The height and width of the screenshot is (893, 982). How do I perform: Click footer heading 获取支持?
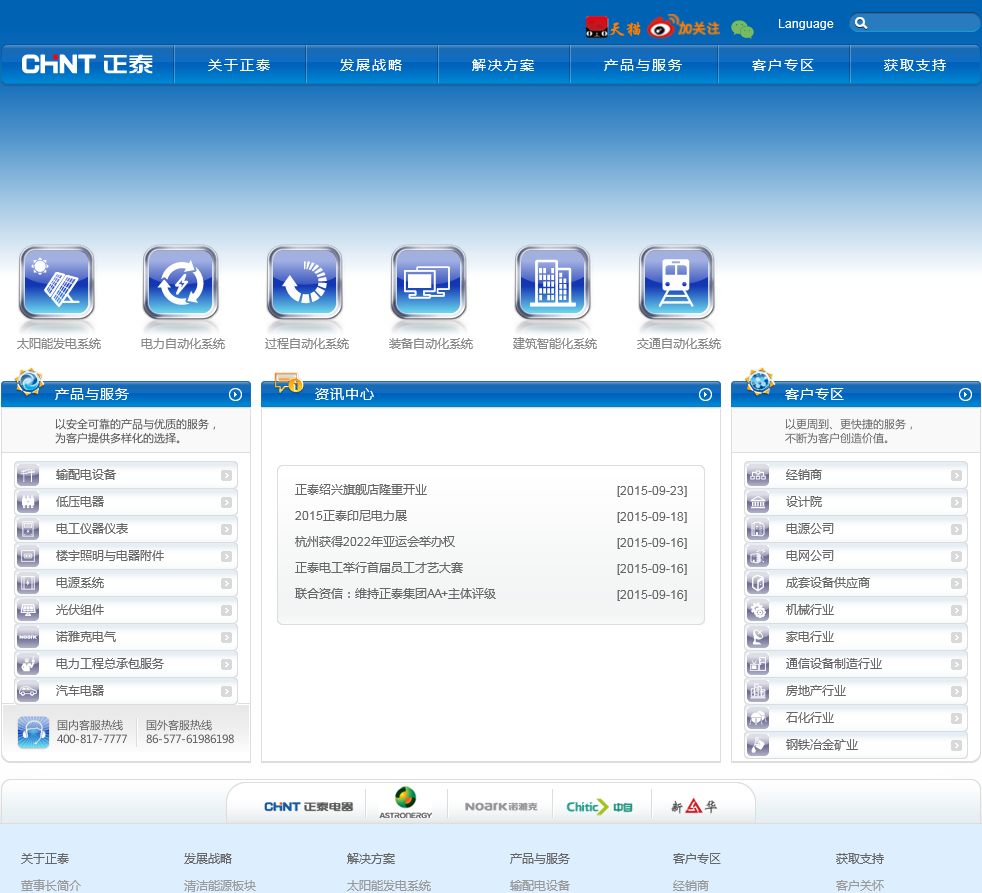860,859
